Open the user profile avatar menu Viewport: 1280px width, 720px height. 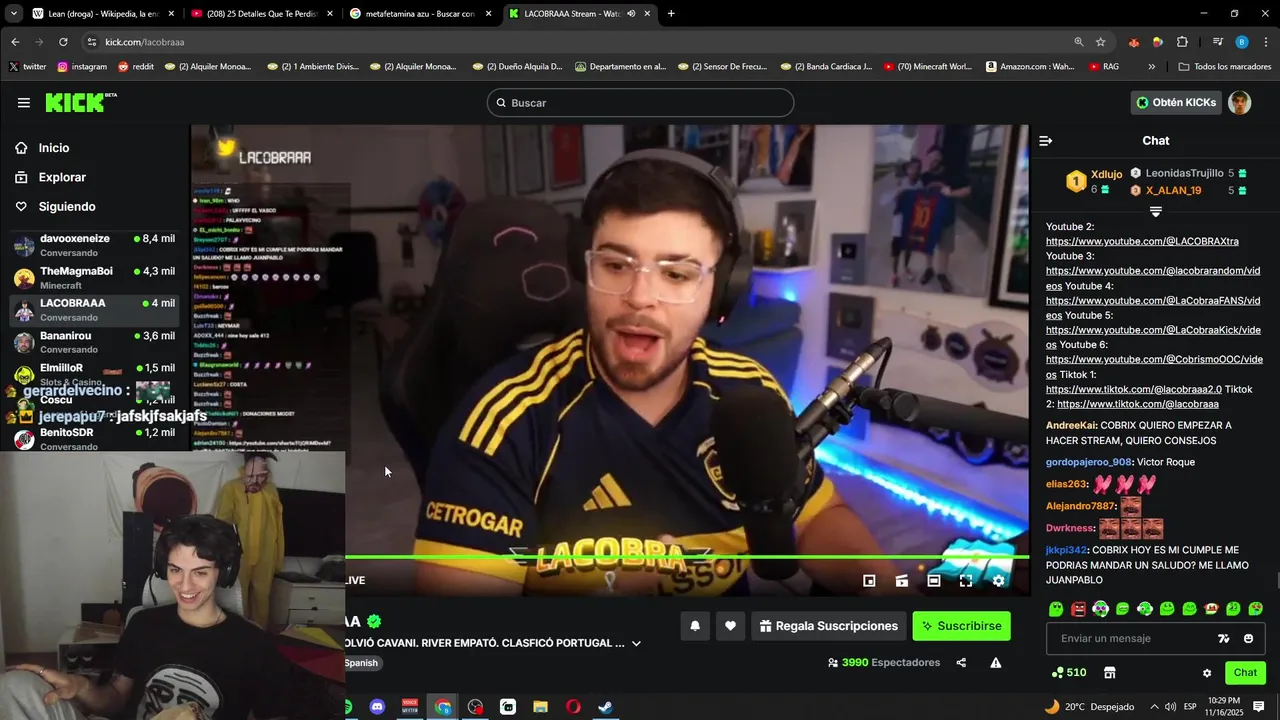[1239, 102]
